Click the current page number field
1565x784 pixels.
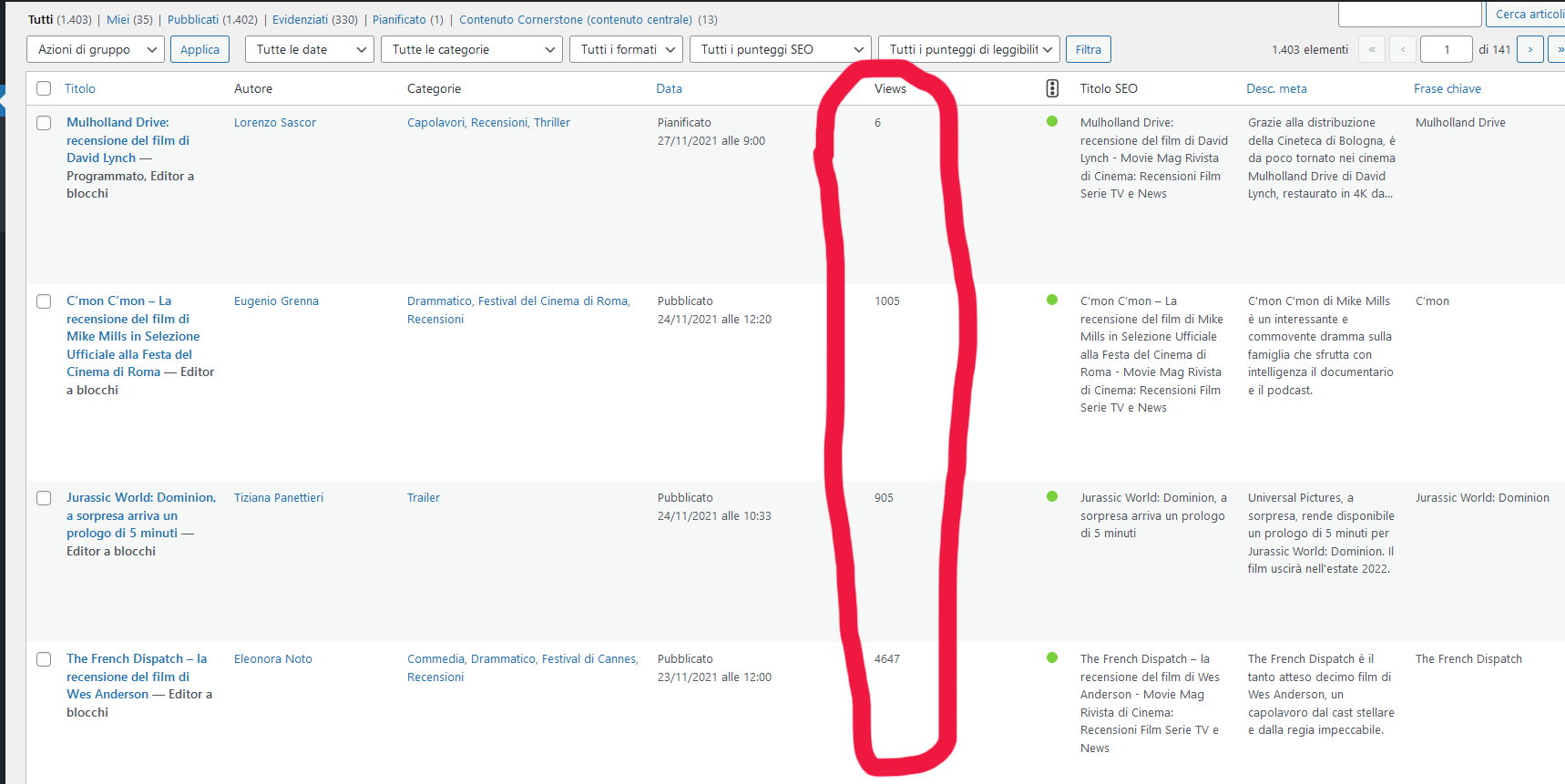click(1447, 49)
